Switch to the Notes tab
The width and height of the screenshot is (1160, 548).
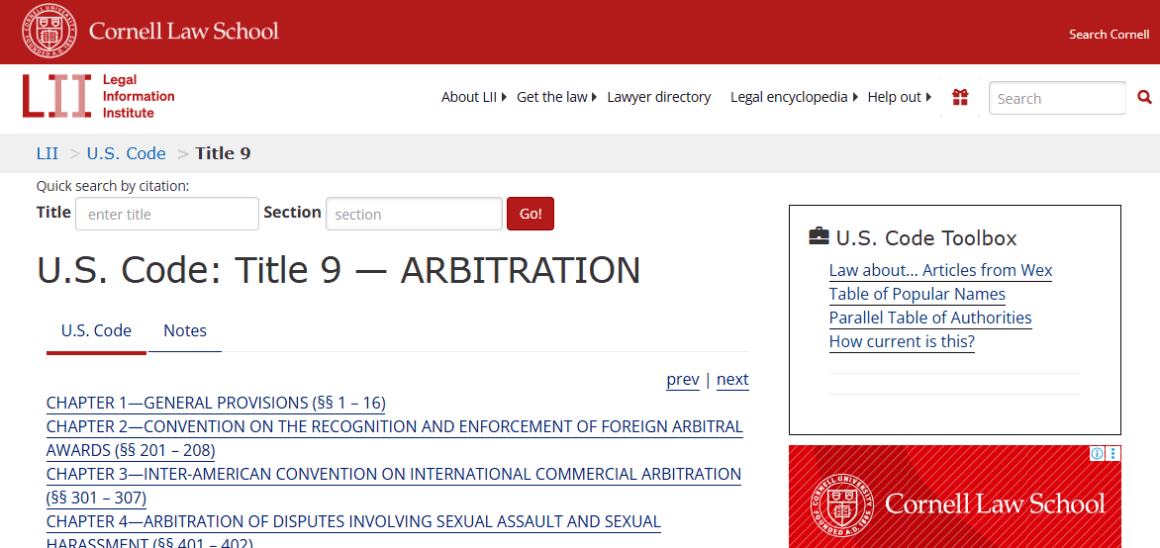[185, 331]
